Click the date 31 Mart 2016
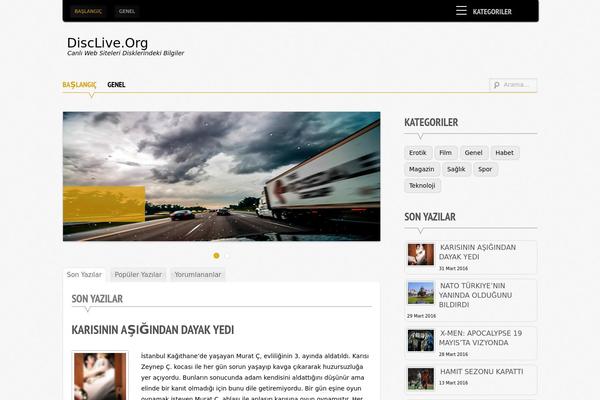The image size is (600, 400). pos(453,268)
